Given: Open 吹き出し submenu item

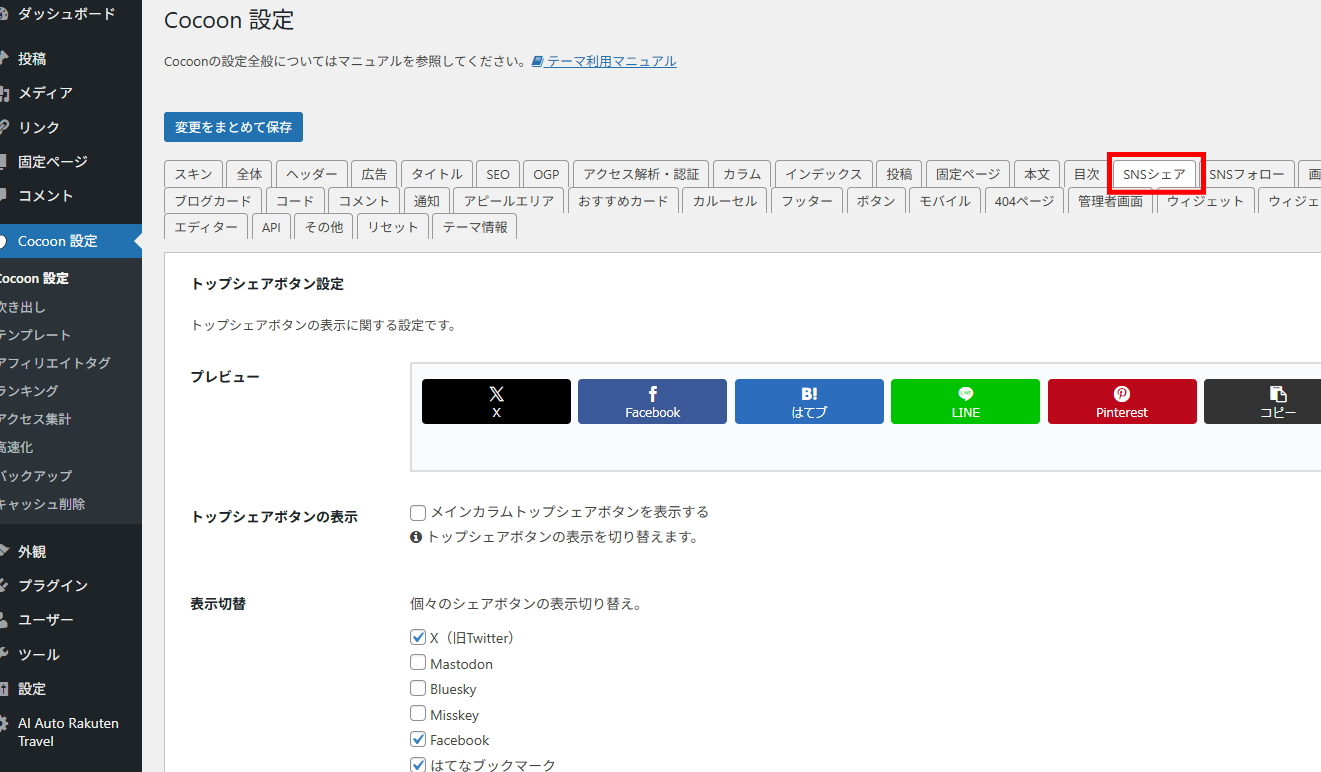Looking at the screenshot, I should (x=24, y=307).
